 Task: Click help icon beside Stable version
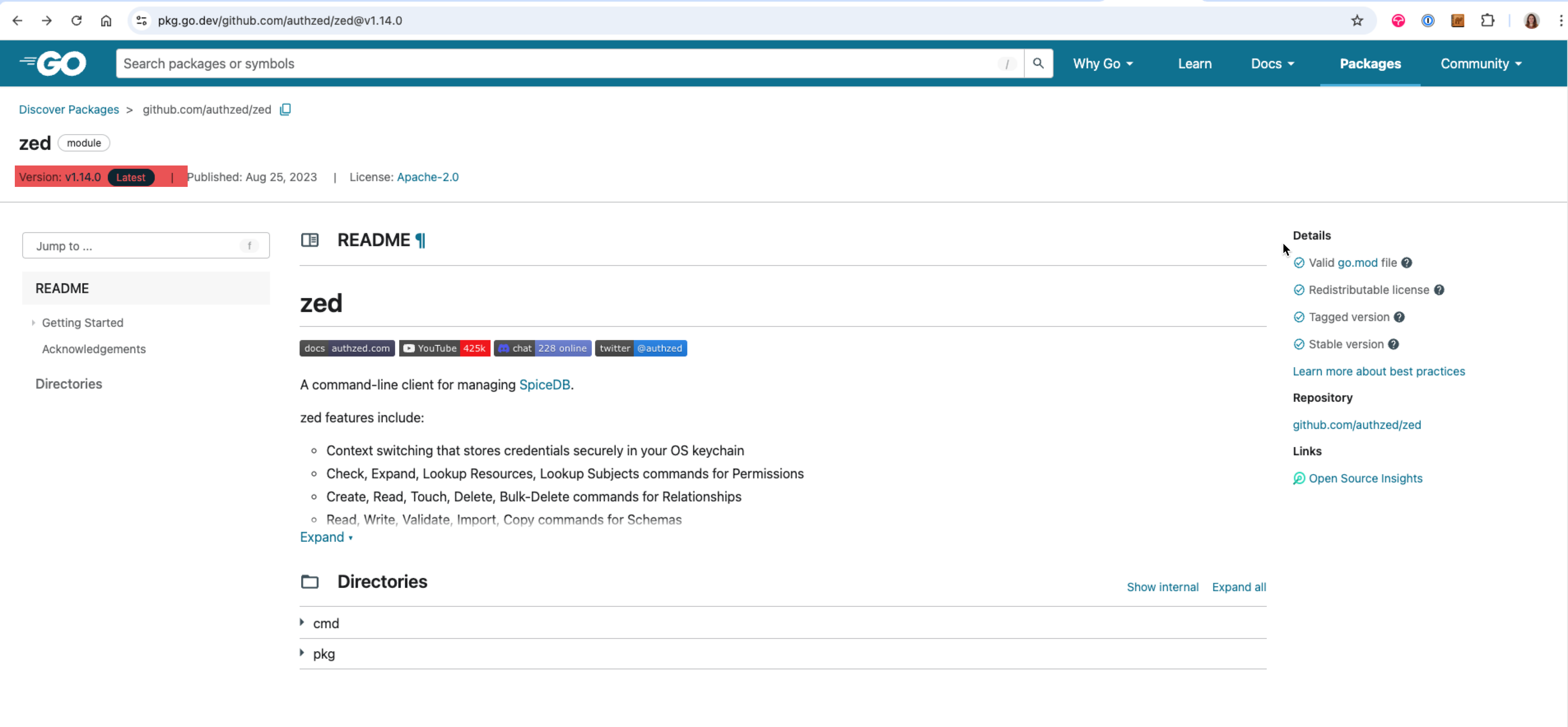(x=1394, y=345)
